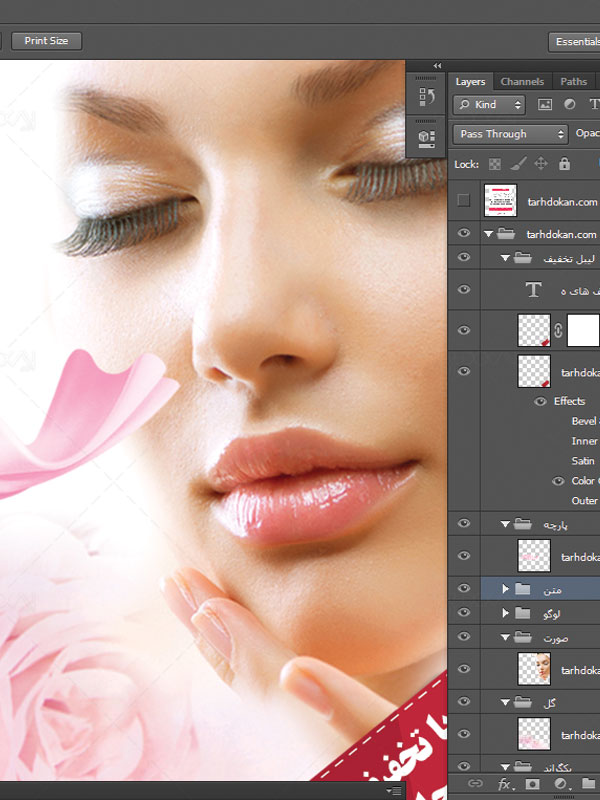Click the white layer mask thumbnail

[583, 331]
